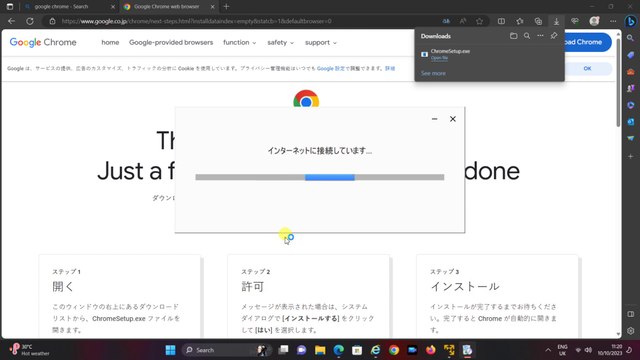Go to home in Chrome site navigation
The width and height of the screenshot is (640, 360).
(x=110, y=42)
